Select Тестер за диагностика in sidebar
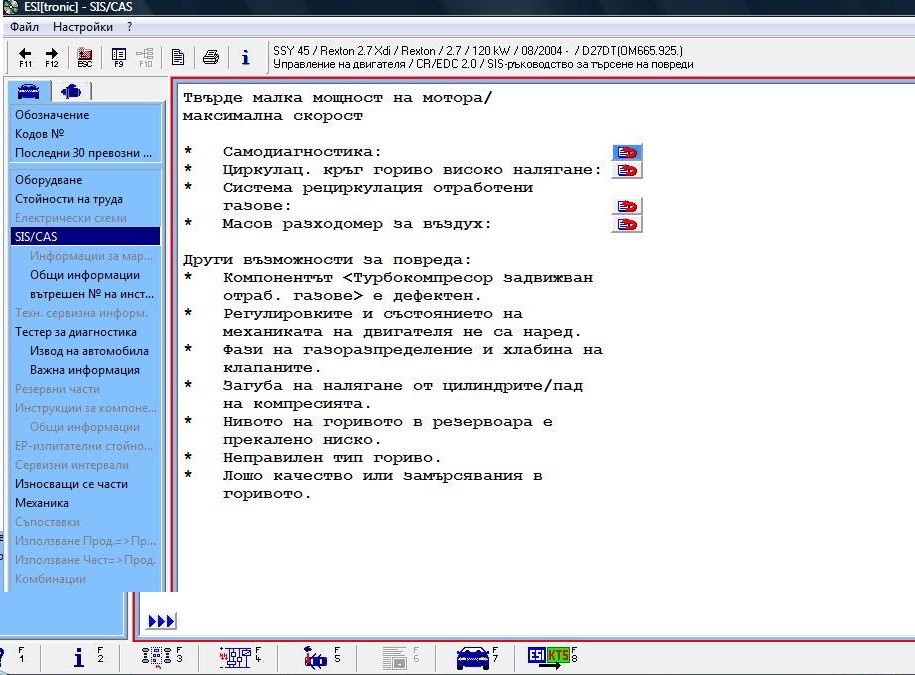This screenshot has height=675, width=915. click(x=75, y=332)
